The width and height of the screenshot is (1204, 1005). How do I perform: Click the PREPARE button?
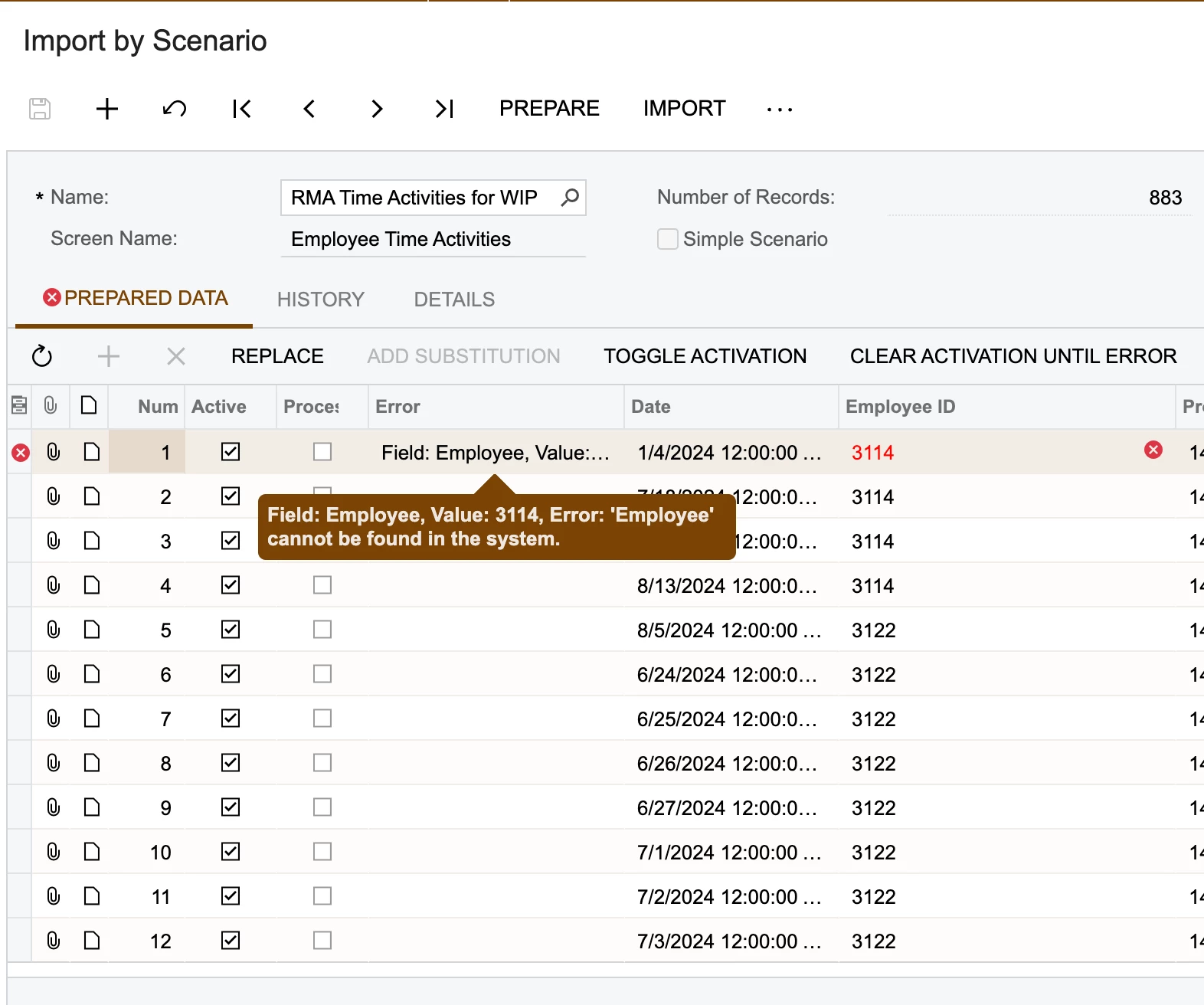(x=549, y=109)
